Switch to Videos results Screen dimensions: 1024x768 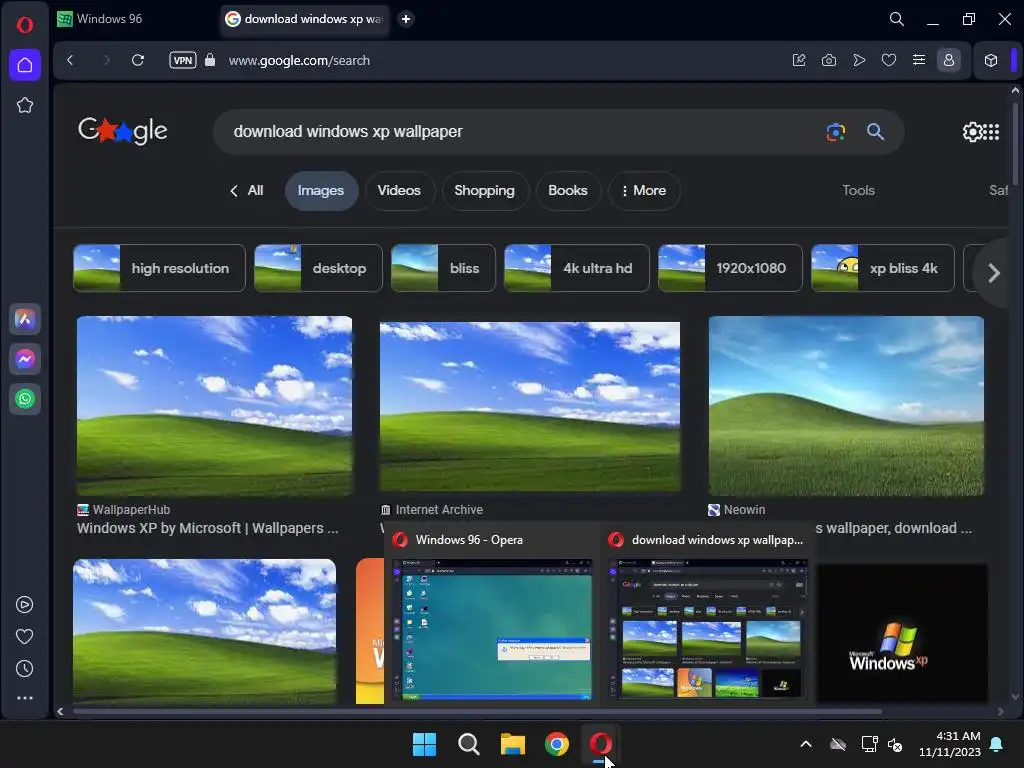399,191
